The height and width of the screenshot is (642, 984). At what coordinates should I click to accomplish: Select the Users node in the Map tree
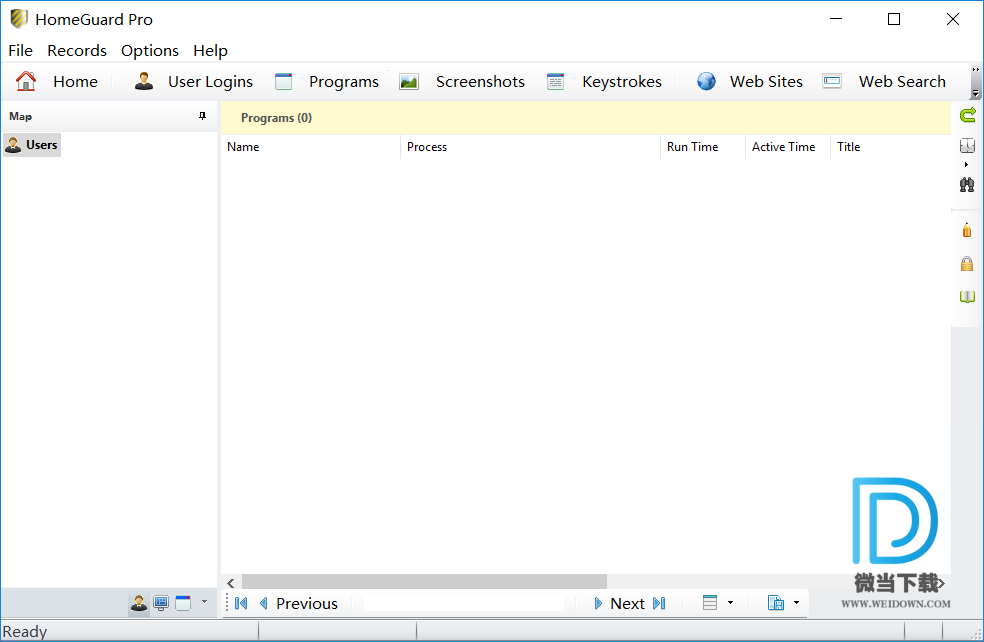pyautogui.click(x=32, y=145)
